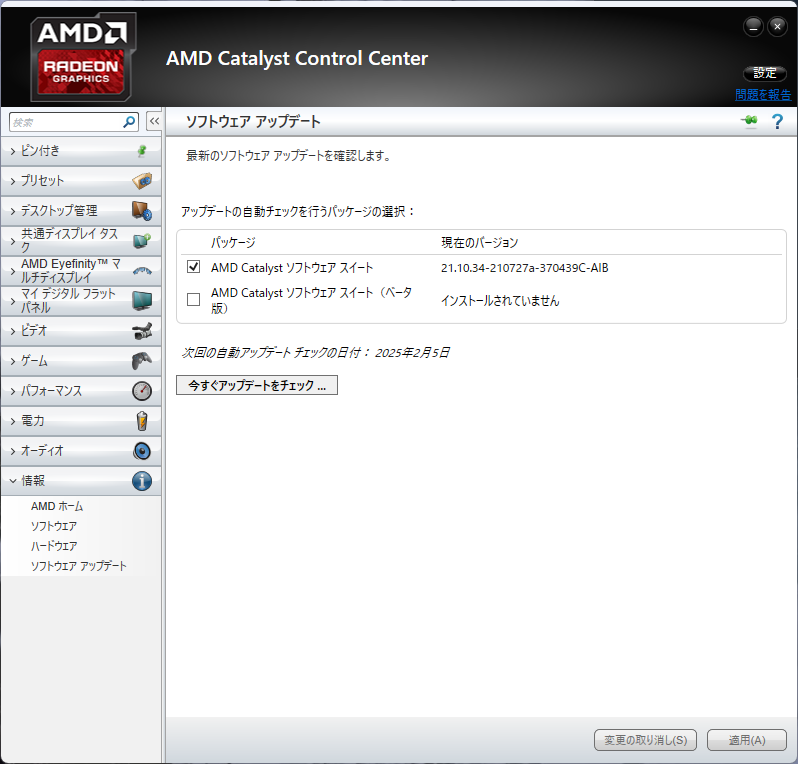Click the green pin icon in page header
This screenshot has height=764, width=798.
pos(749,121)
